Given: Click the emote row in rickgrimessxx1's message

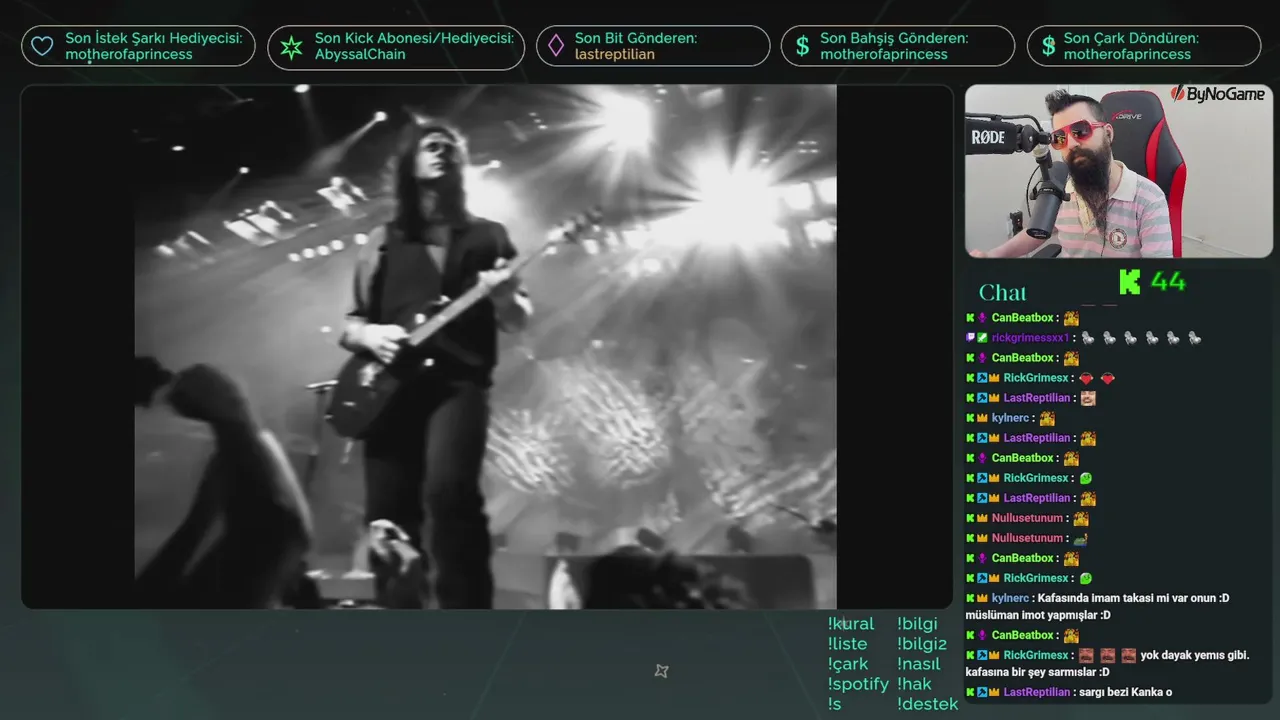Looking at the screenshot, I should click(1141, 338).
